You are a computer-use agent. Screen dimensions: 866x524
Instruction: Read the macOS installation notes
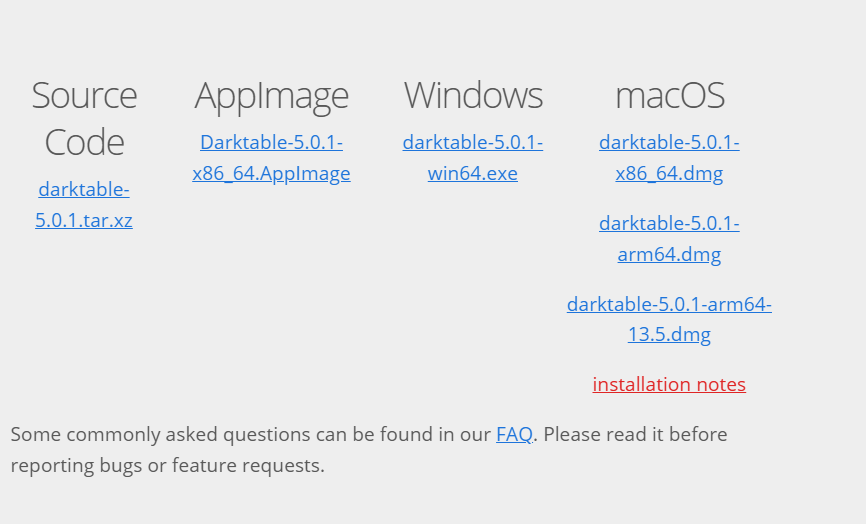(669, 384)
